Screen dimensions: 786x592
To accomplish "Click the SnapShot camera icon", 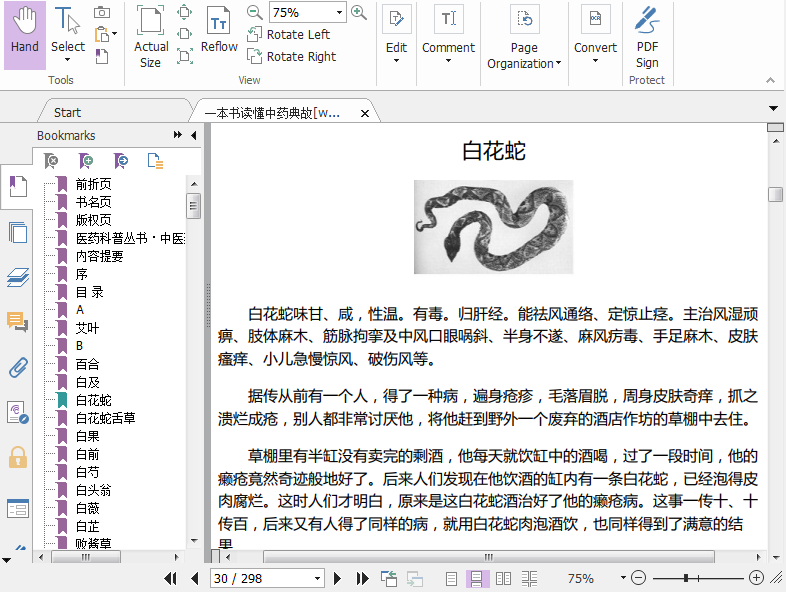I will point(102,12).
